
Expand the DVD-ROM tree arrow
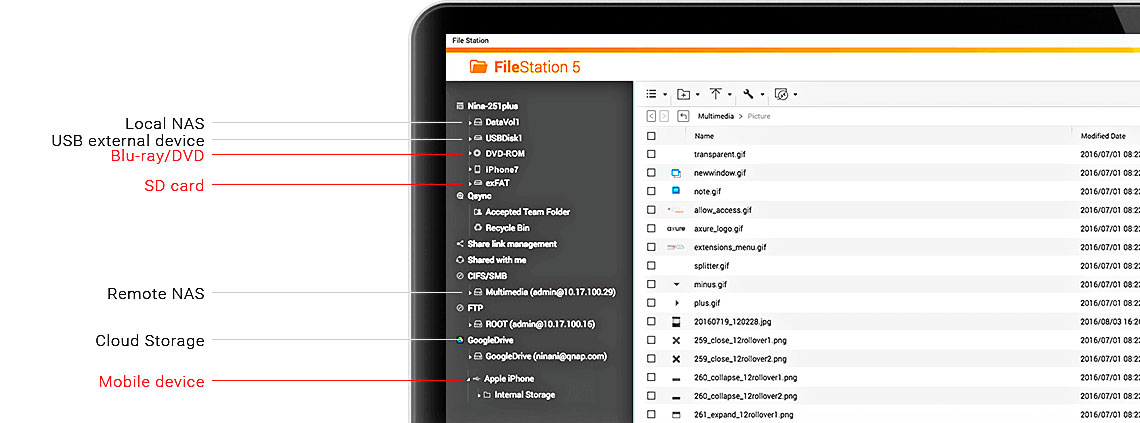(470, 154)
